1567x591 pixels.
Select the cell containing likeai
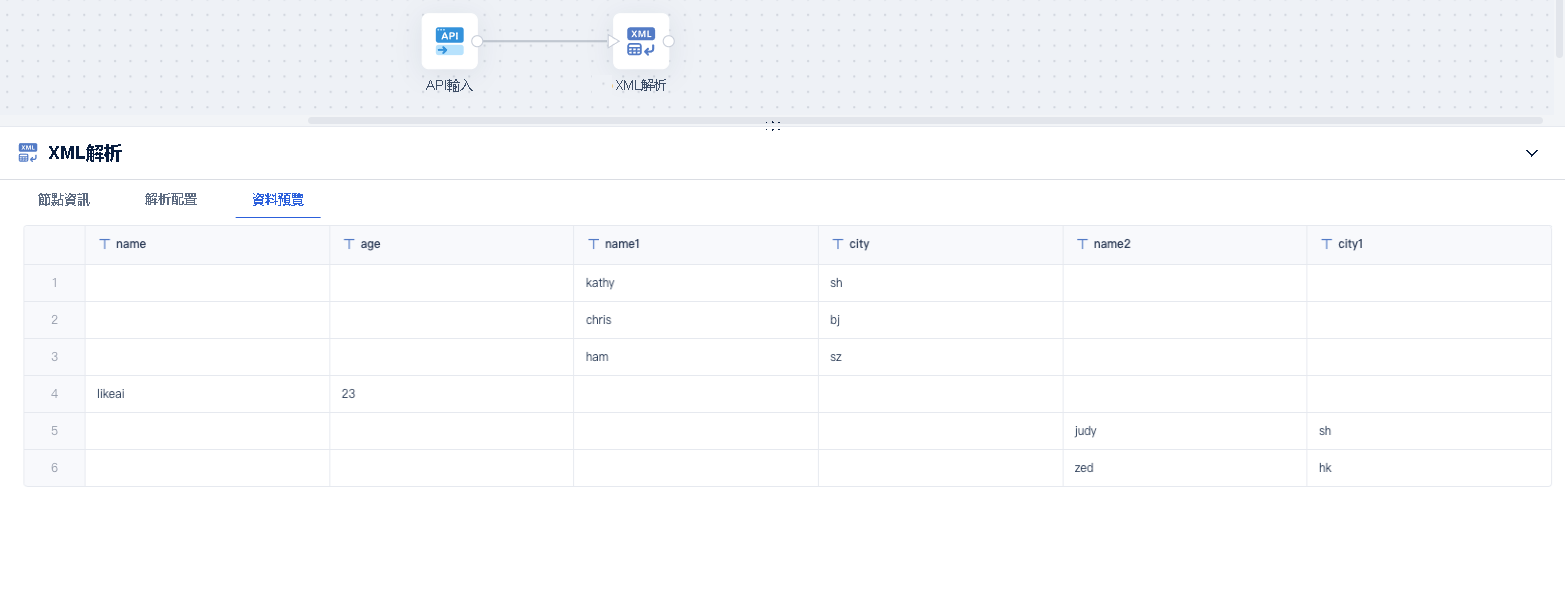click(207, 394)
